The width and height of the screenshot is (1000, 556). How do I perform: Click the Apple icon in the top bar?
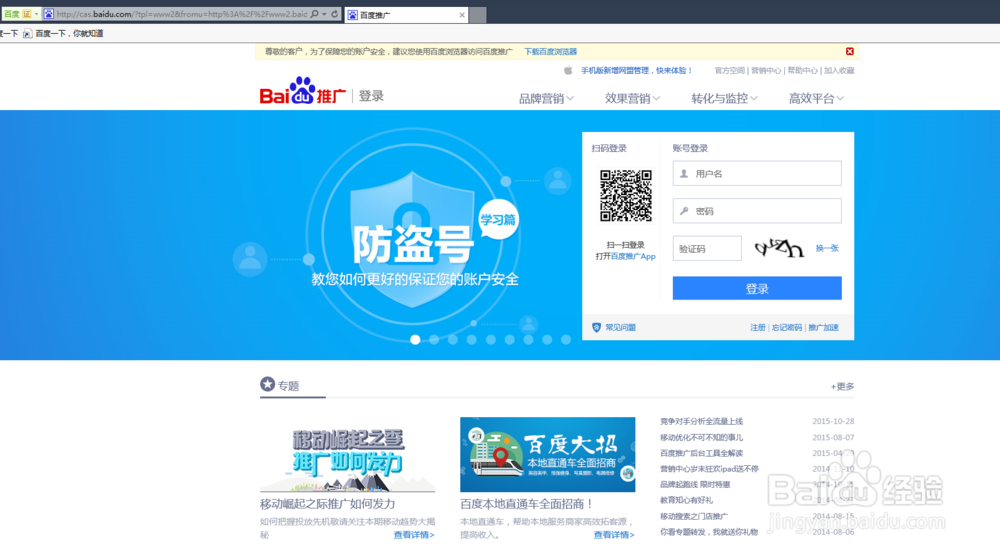(x=568, y=70)
